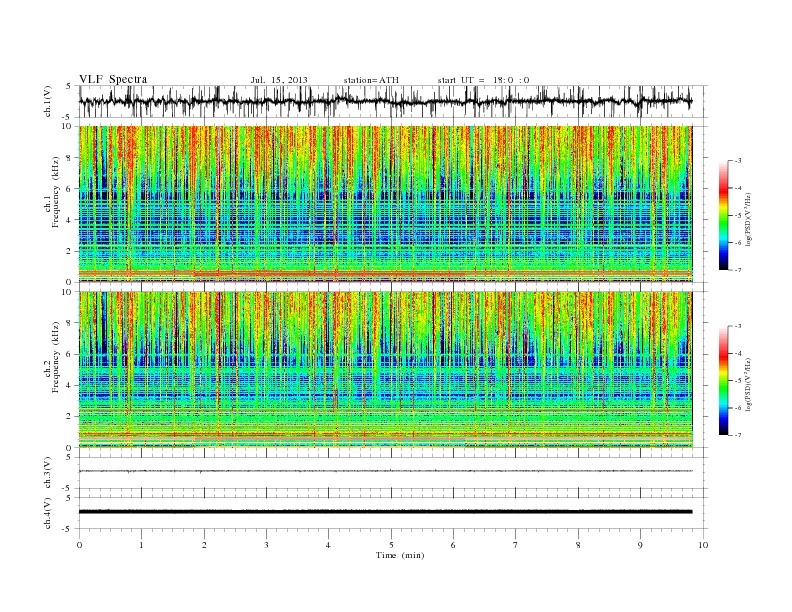The image size is (792, 612).
Task: Click the ch.2 spectrogram color bar
Action: coord(723,380)
